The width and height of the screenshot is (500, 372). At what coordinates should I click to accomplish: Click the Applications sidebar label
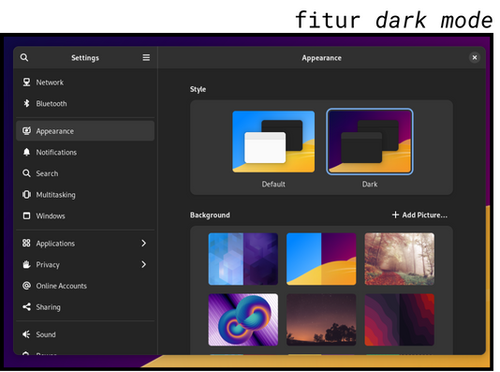[55, 244]
